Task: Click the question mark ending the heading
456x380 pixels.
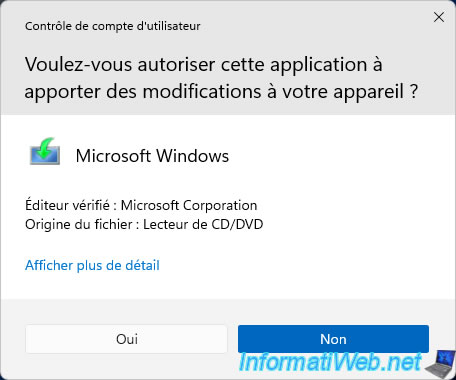Action: coord(414,91)
